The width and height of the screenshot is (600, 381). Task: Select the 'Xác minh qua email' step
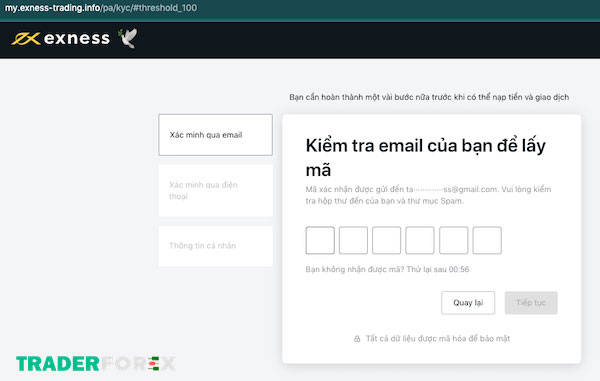(x=215, y=135)
